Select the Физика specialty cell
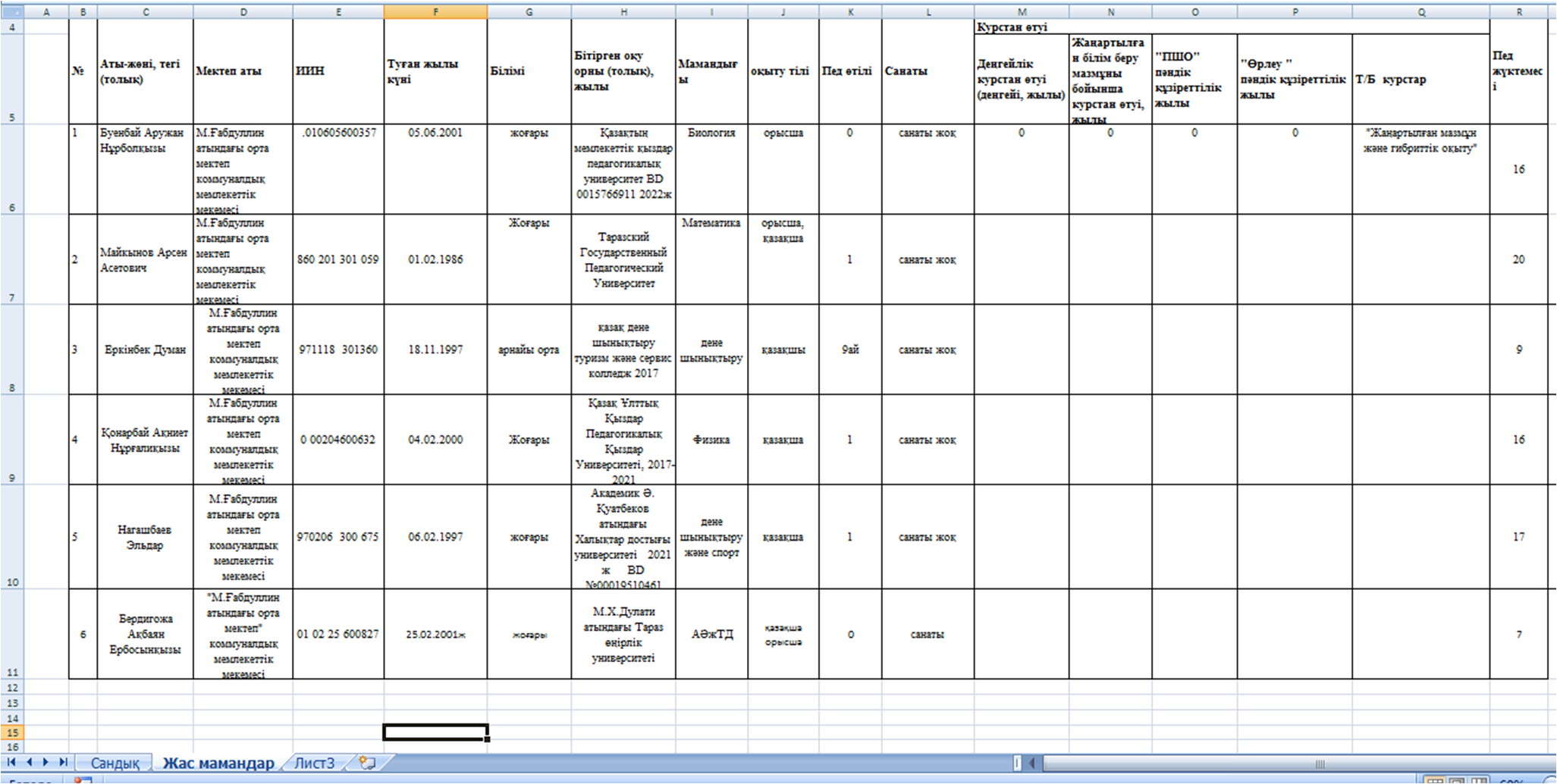 coord(711,440)
